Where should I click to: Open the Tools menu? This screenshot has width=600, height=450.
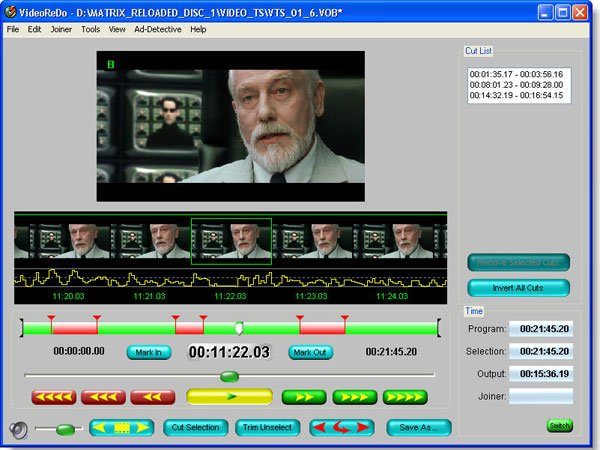pos(90,29)
